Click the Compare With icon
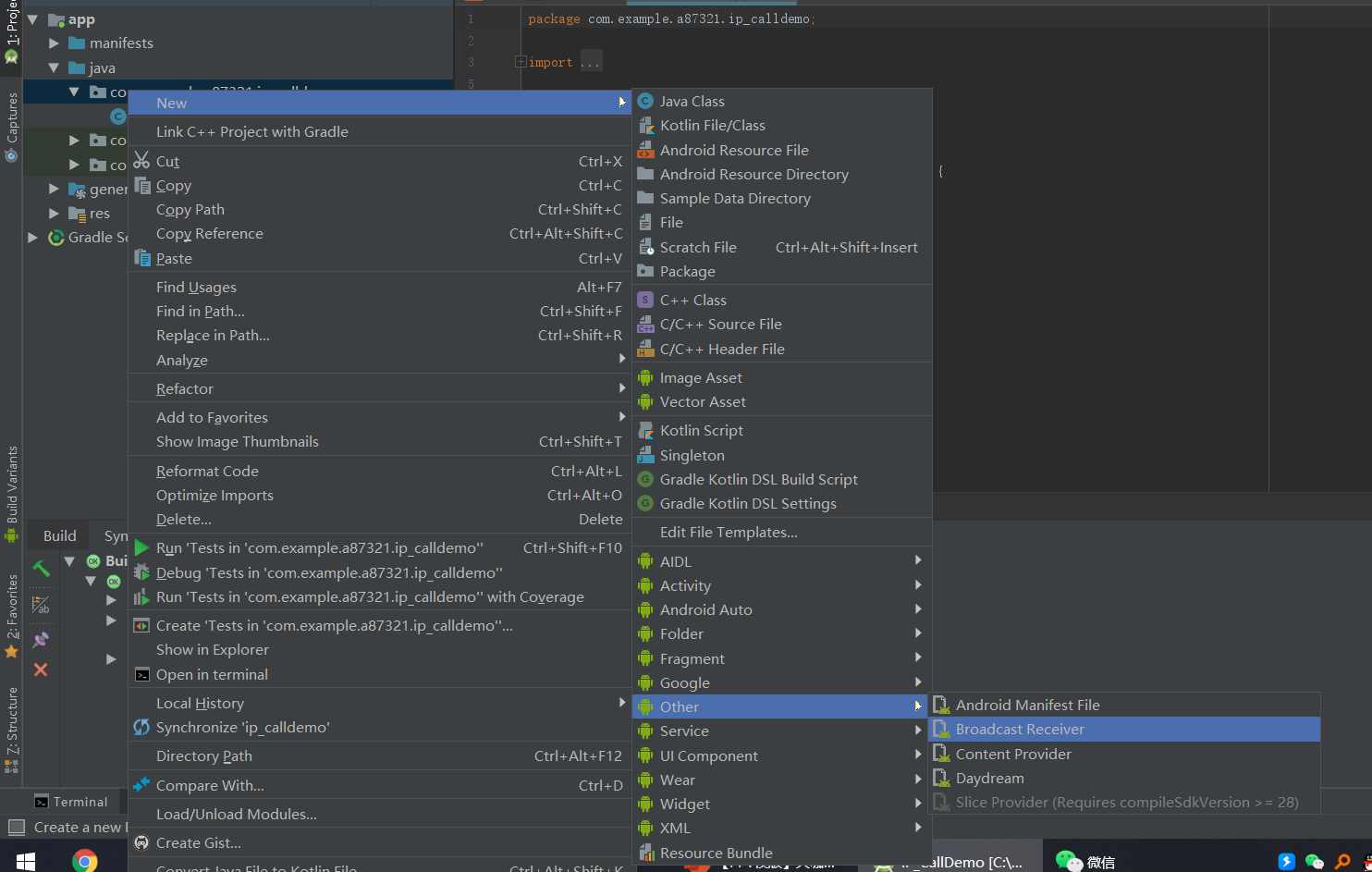Viewport: 1372px width, 872px height. tap(141, 785)
